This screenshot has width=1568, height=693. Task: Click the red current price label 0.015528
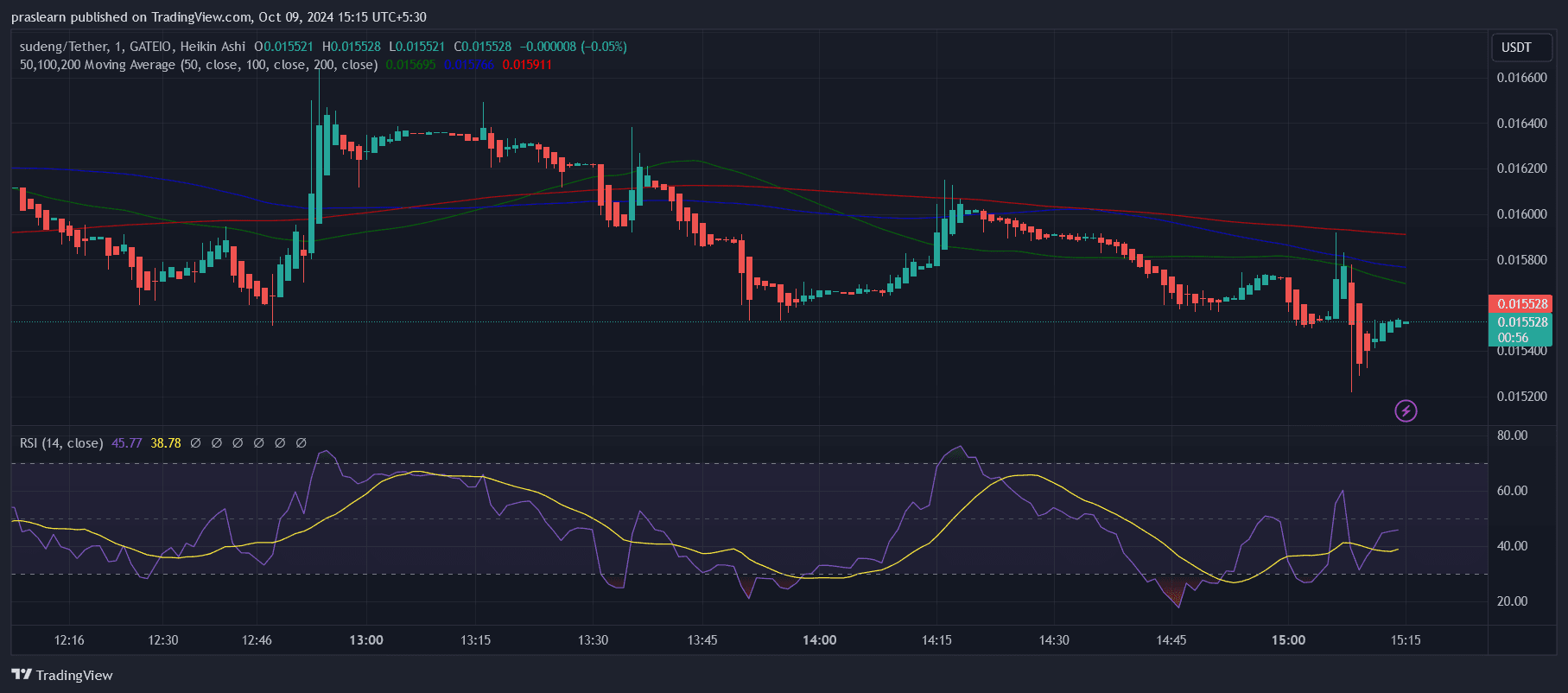pyautogui.click(x=1520, y=304)
